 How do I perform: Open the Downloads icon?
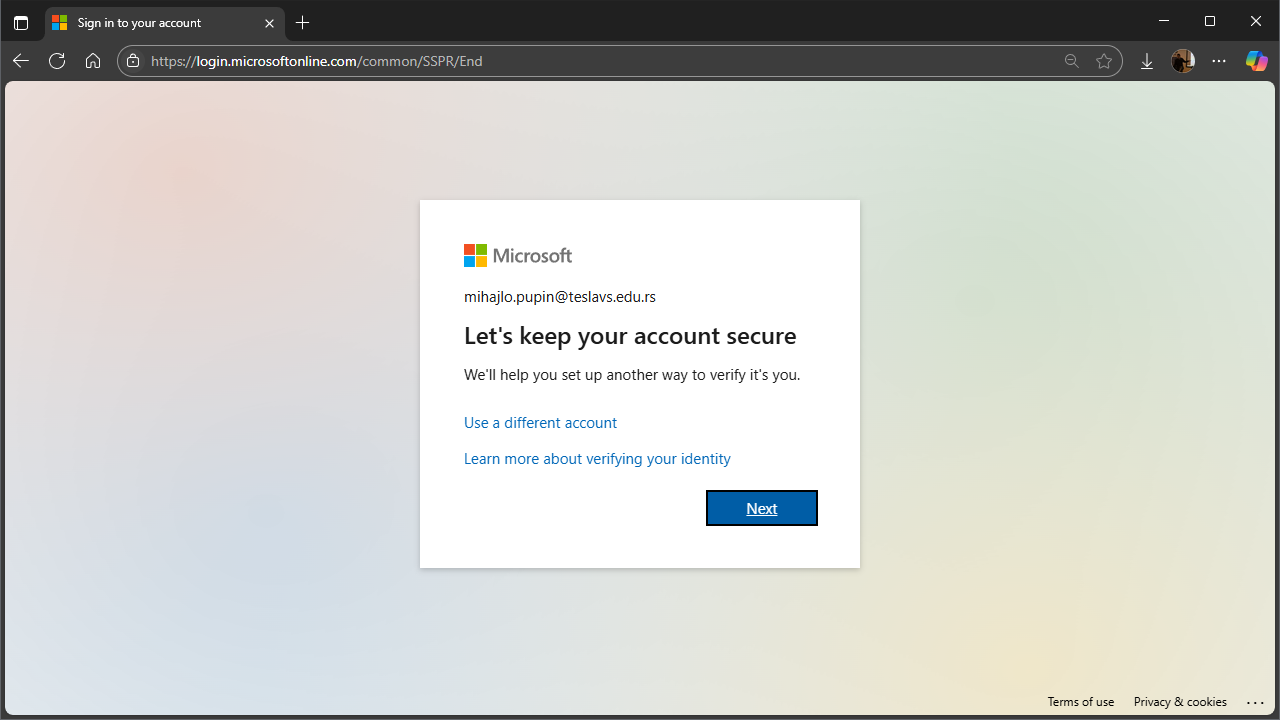pyautogui.click(x=1147, y=61)
